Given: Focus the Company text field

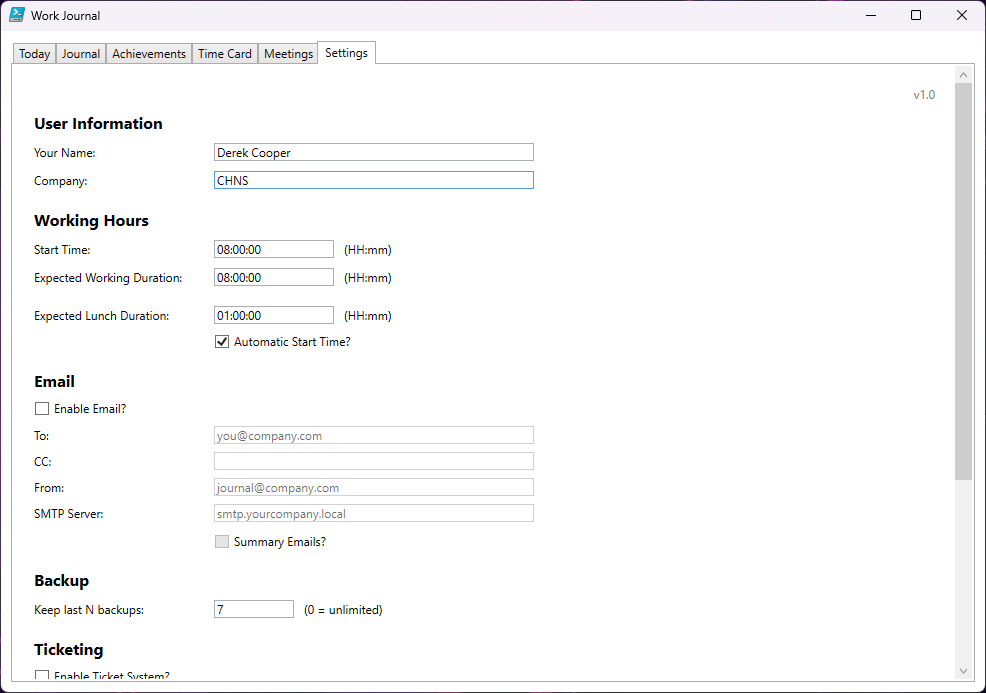Looking at the screenshot, I should point(373,180).
